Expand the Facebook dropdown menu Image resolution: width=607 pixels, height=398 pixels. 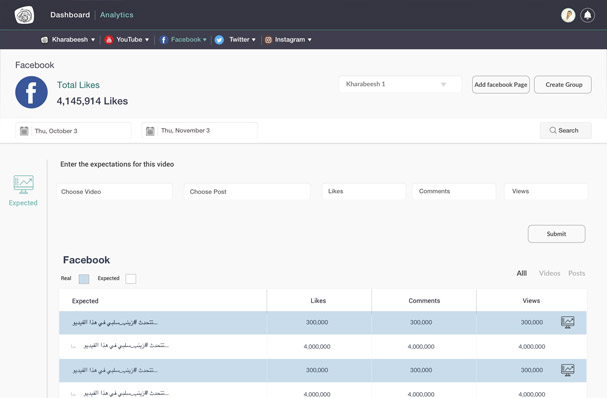[x=204, y=39]
